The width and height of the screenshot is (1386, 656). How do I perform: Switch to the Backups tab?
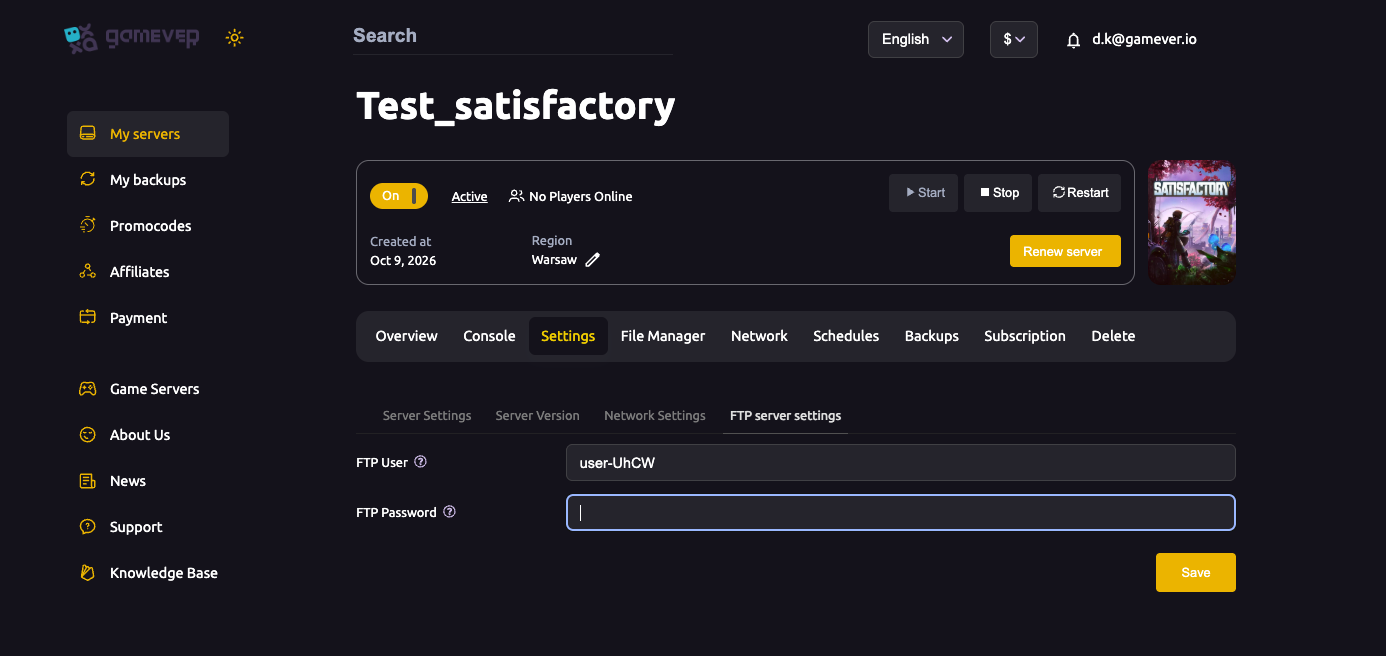coord(932,336)
